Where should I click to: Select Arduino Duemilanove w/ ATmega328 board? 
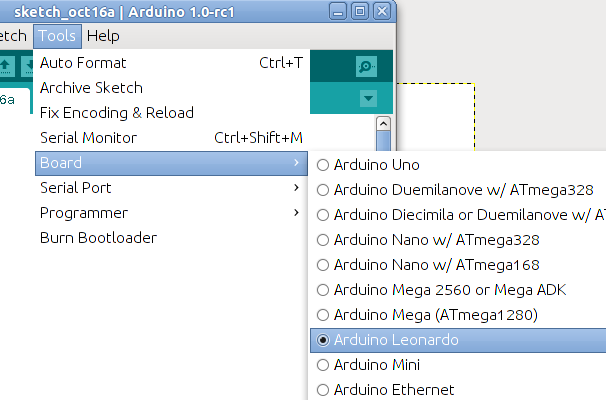tap(458, 190)
